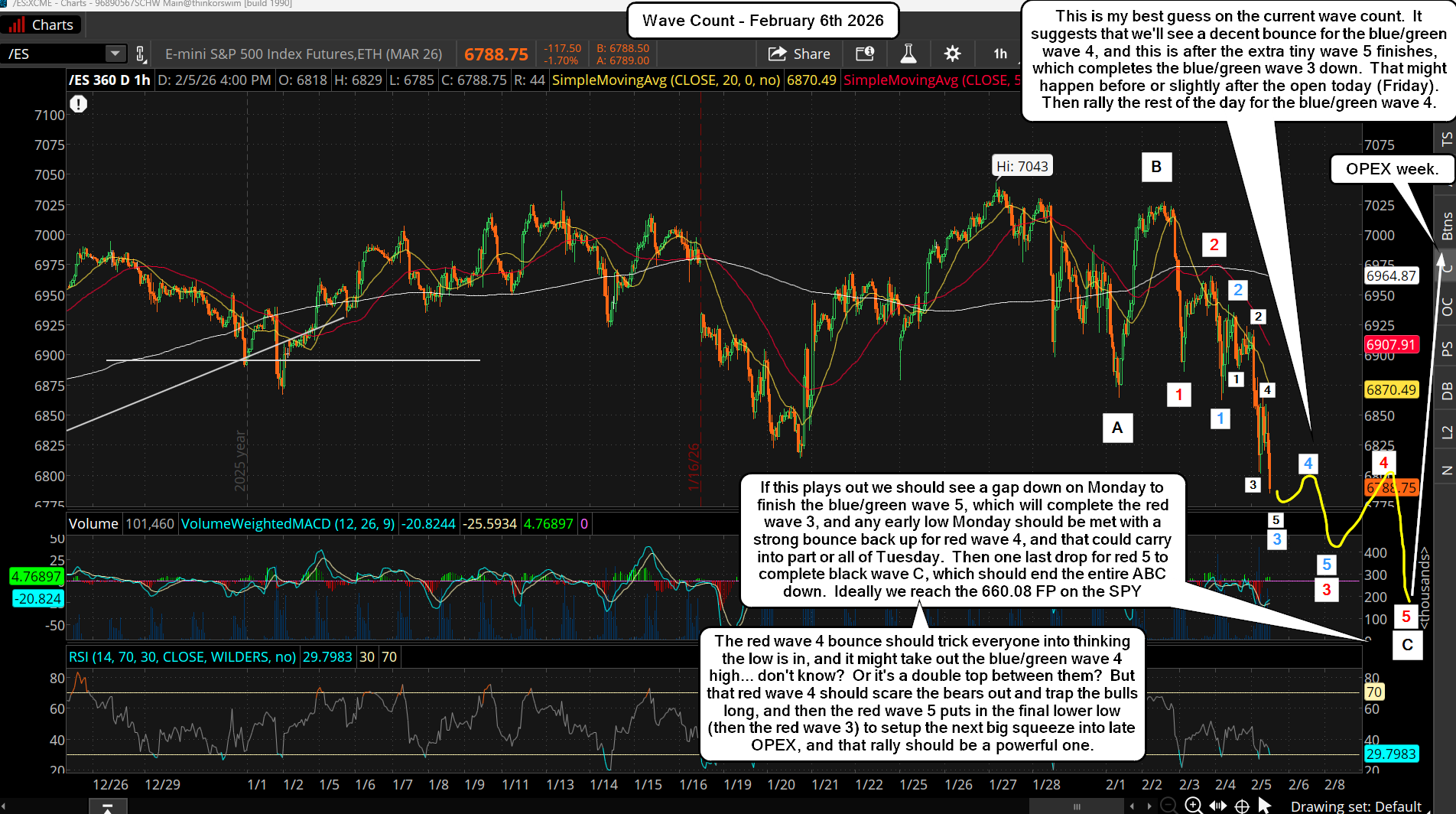Toggle the DB side panel tab
The width and height of the screenshot is (1456, 814).
[x=1446, y=391]
